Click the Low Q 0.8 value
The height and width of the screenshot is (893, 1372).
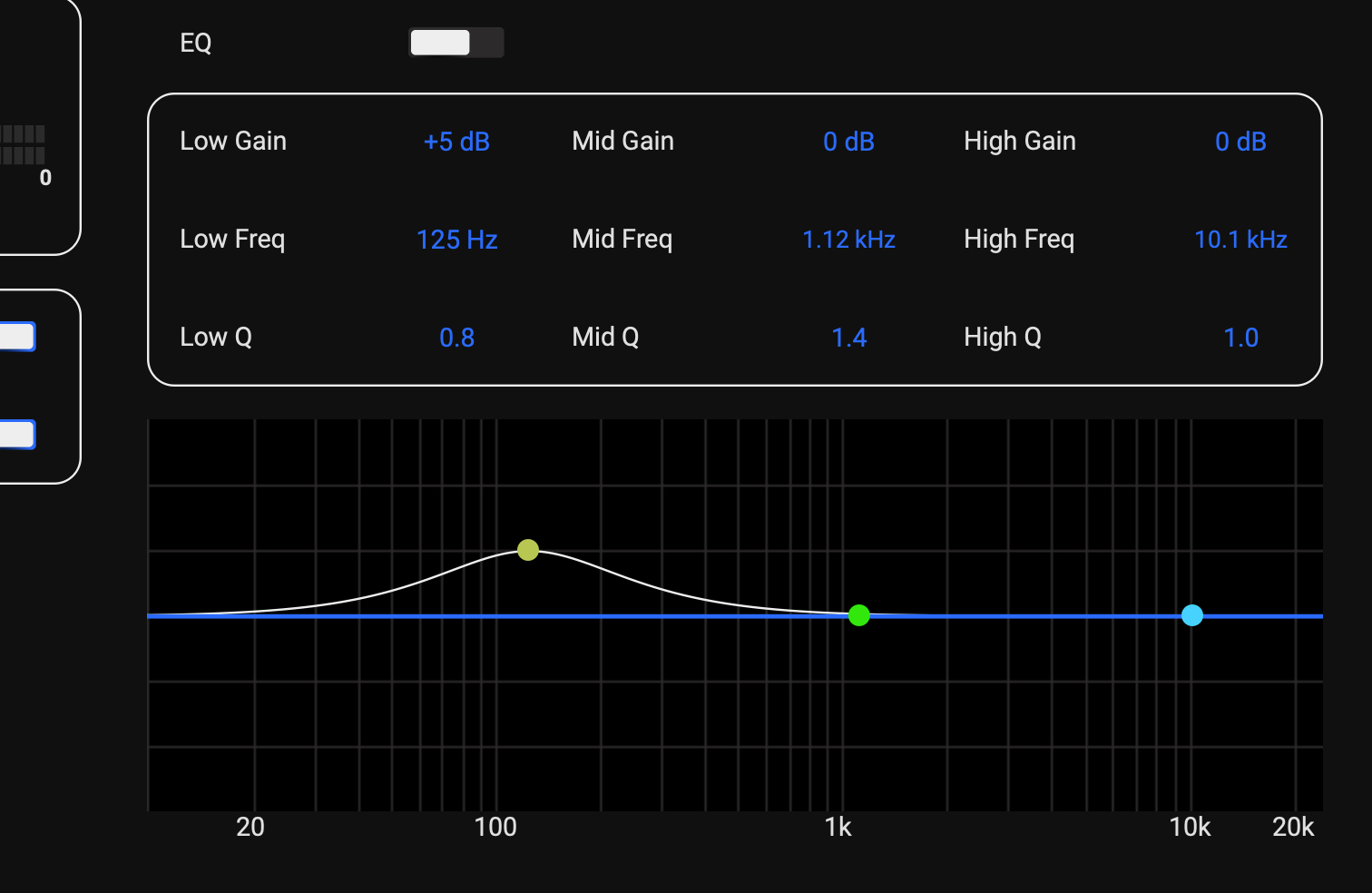(456, 338)
